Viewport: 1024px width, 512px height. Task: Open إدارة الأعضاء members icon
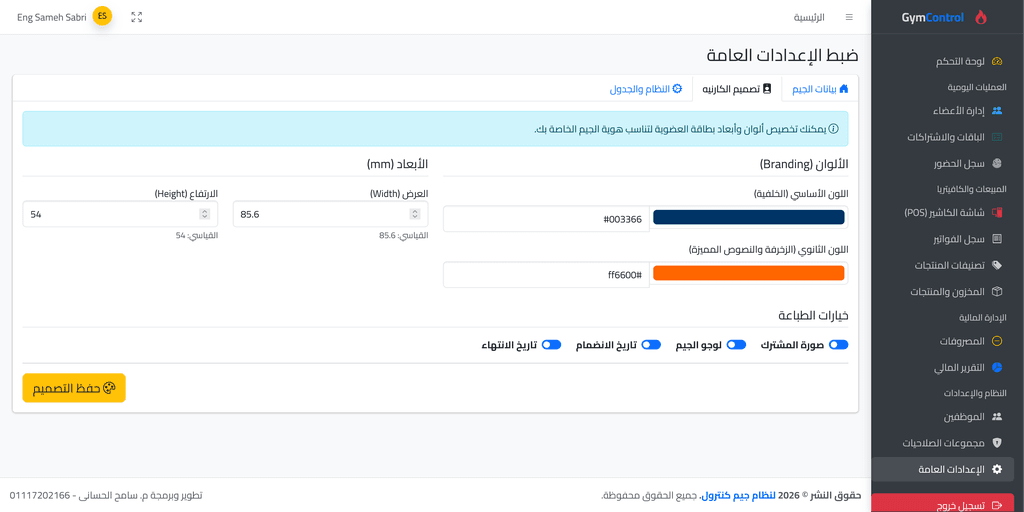pyautogui.click(x=997, y=110)
